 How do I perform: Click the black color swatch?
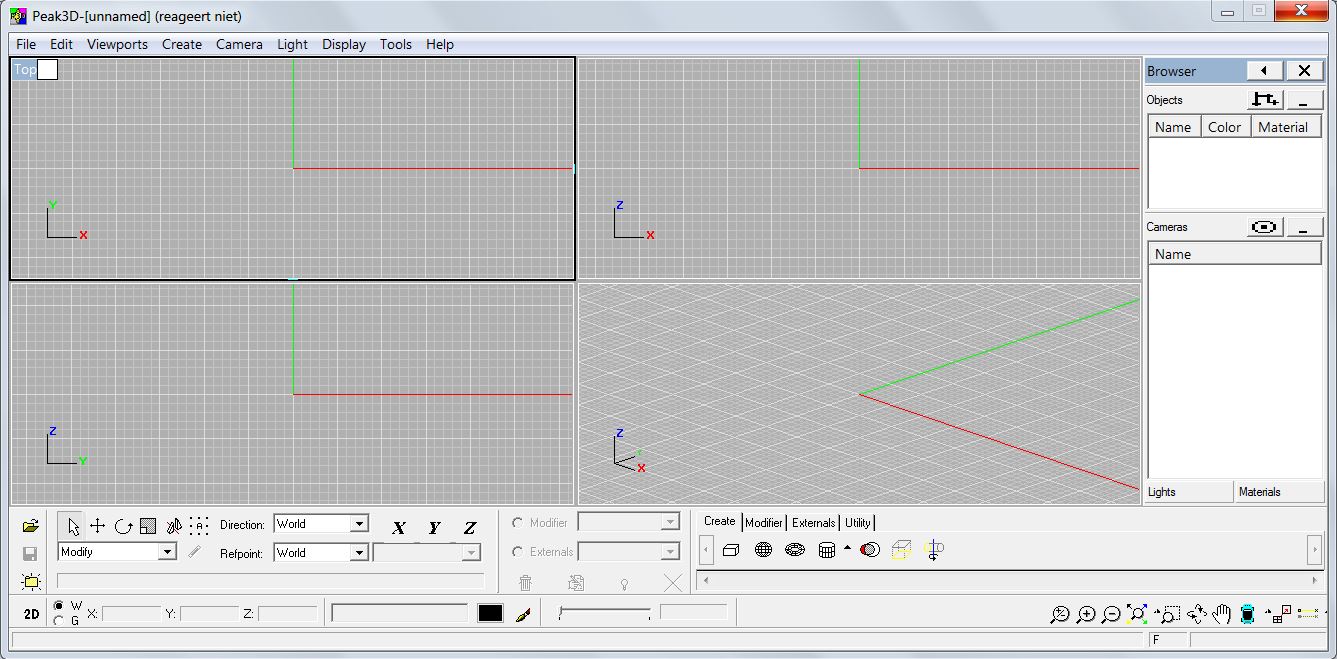[490, 613]
